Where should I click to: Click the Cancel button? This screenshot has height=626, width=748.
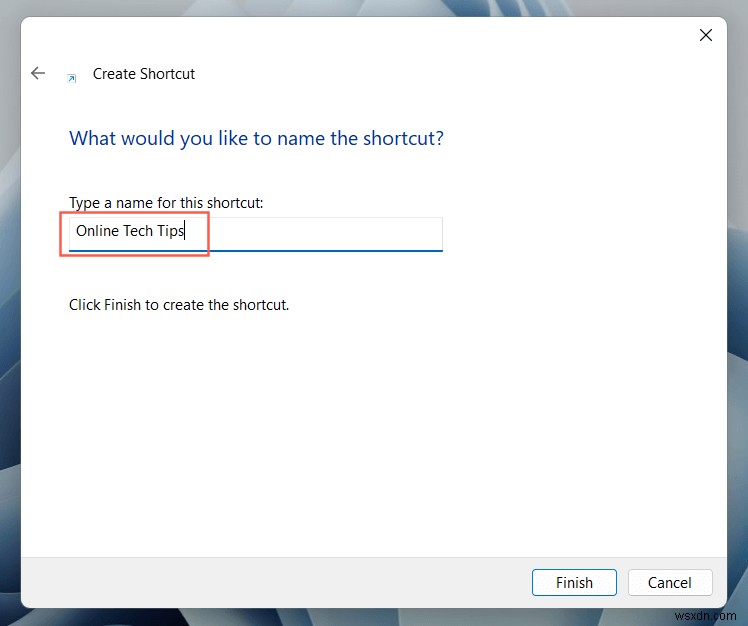(x=669, y=582)
